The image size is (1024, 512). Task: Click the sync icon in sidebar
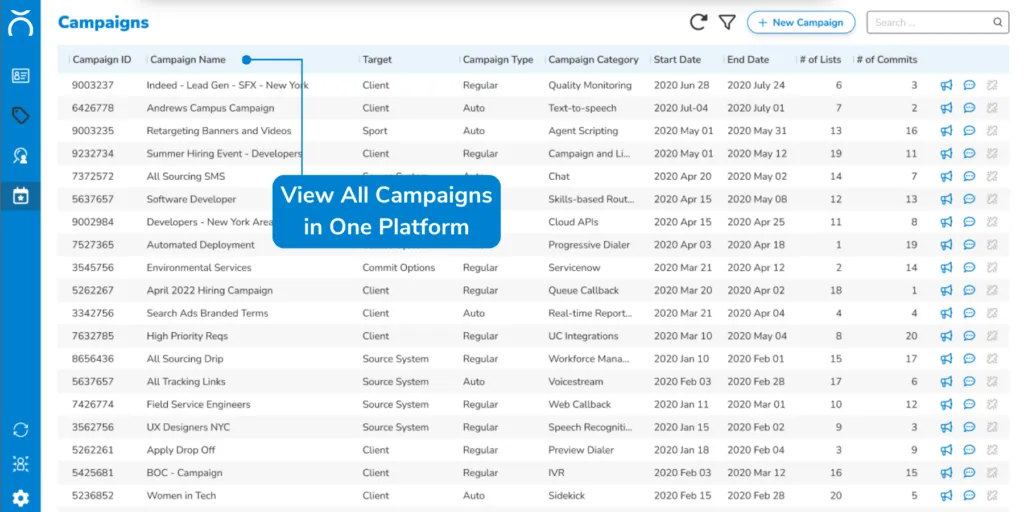pyautogui.click(x=20, y=429)
